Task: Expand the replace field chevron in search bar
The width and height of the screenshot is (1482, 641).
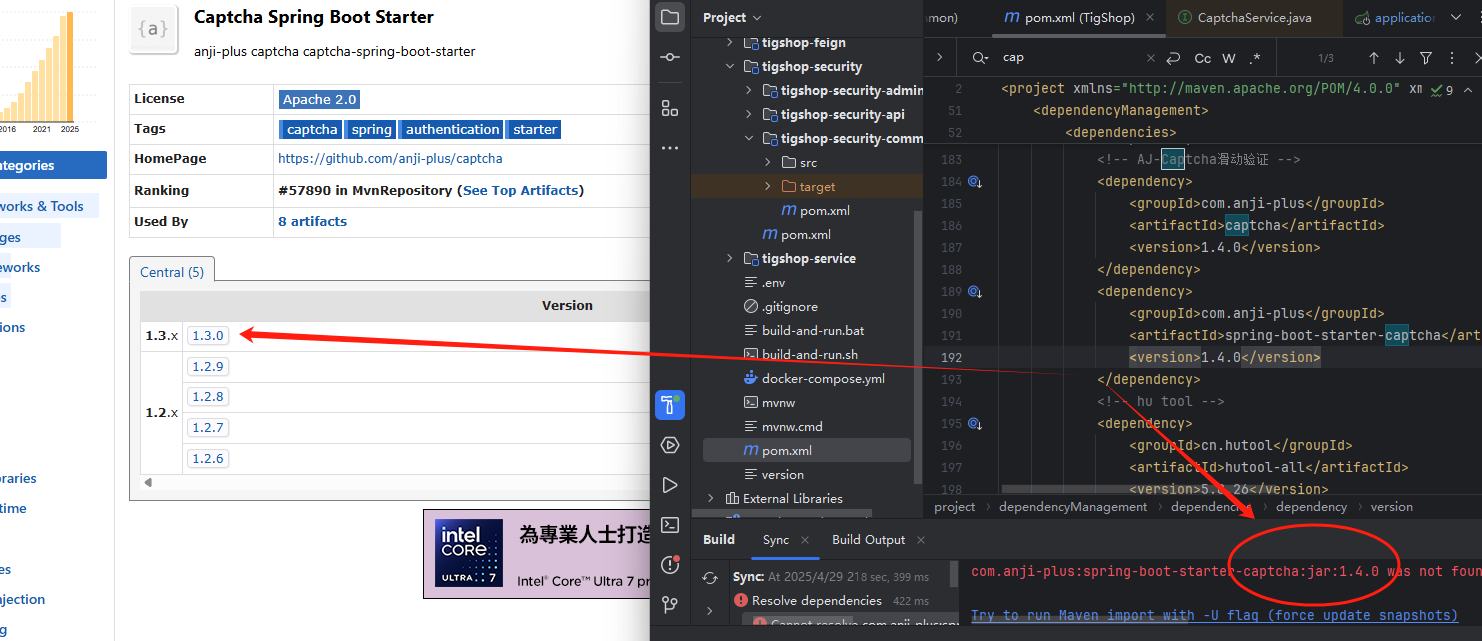Action: [940, 58]
